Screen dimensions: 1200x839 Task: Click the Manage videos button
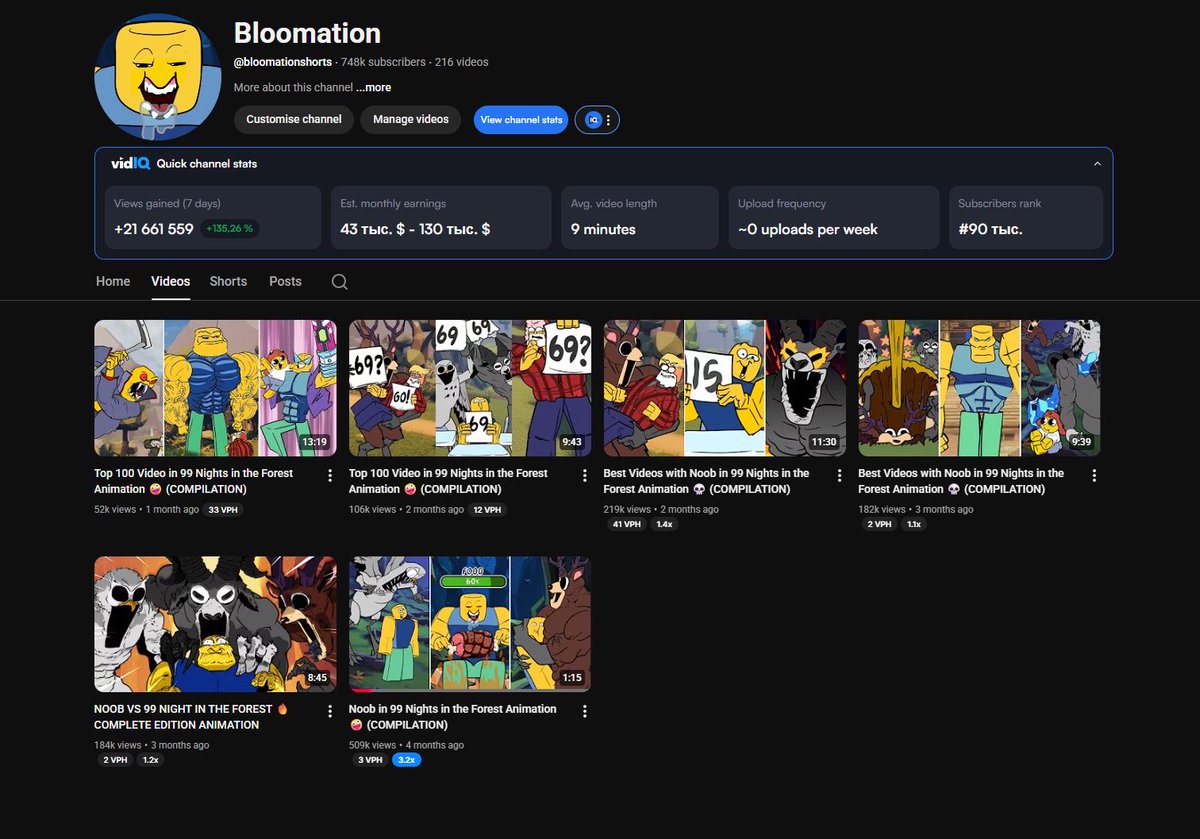click(411, 119)
